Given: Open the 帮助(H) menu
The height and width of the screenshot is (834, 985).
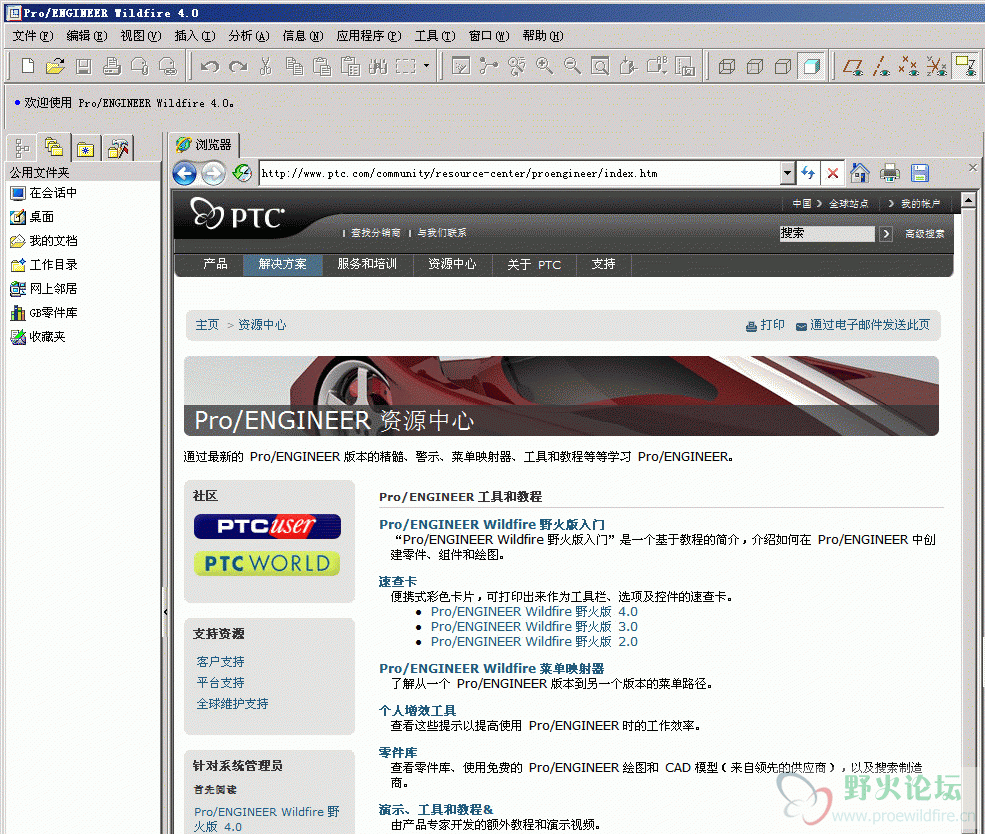Looking at the screenshot, I should 543,36.
